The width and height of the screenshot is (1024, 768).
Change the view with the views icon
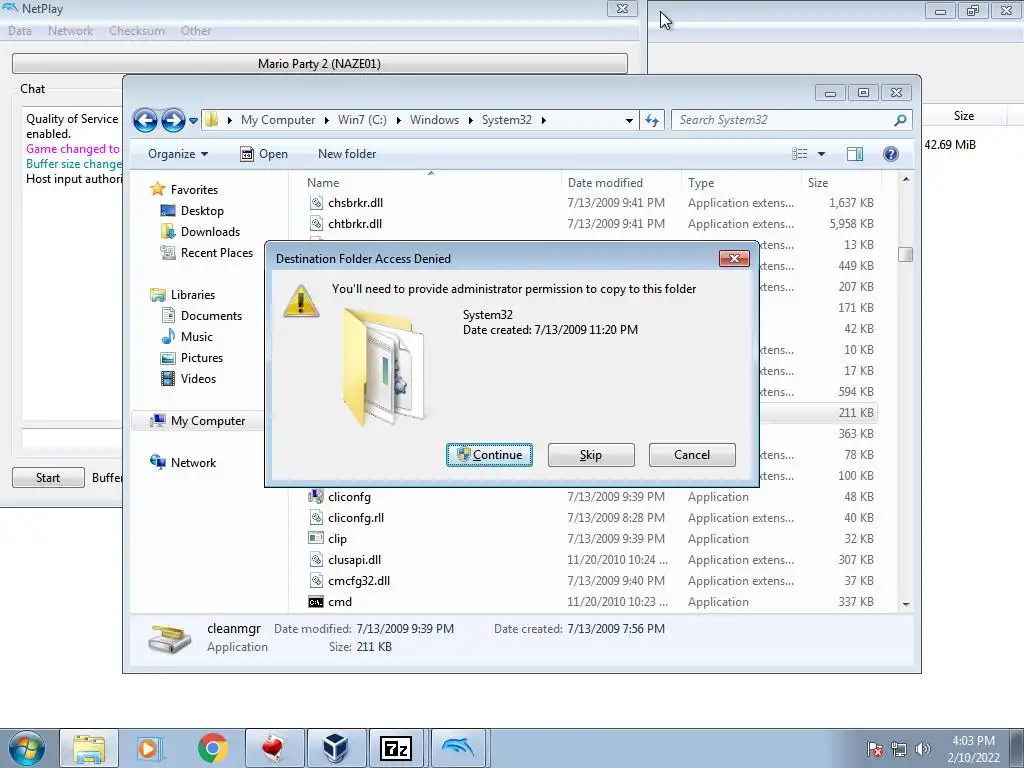[800, 154]
